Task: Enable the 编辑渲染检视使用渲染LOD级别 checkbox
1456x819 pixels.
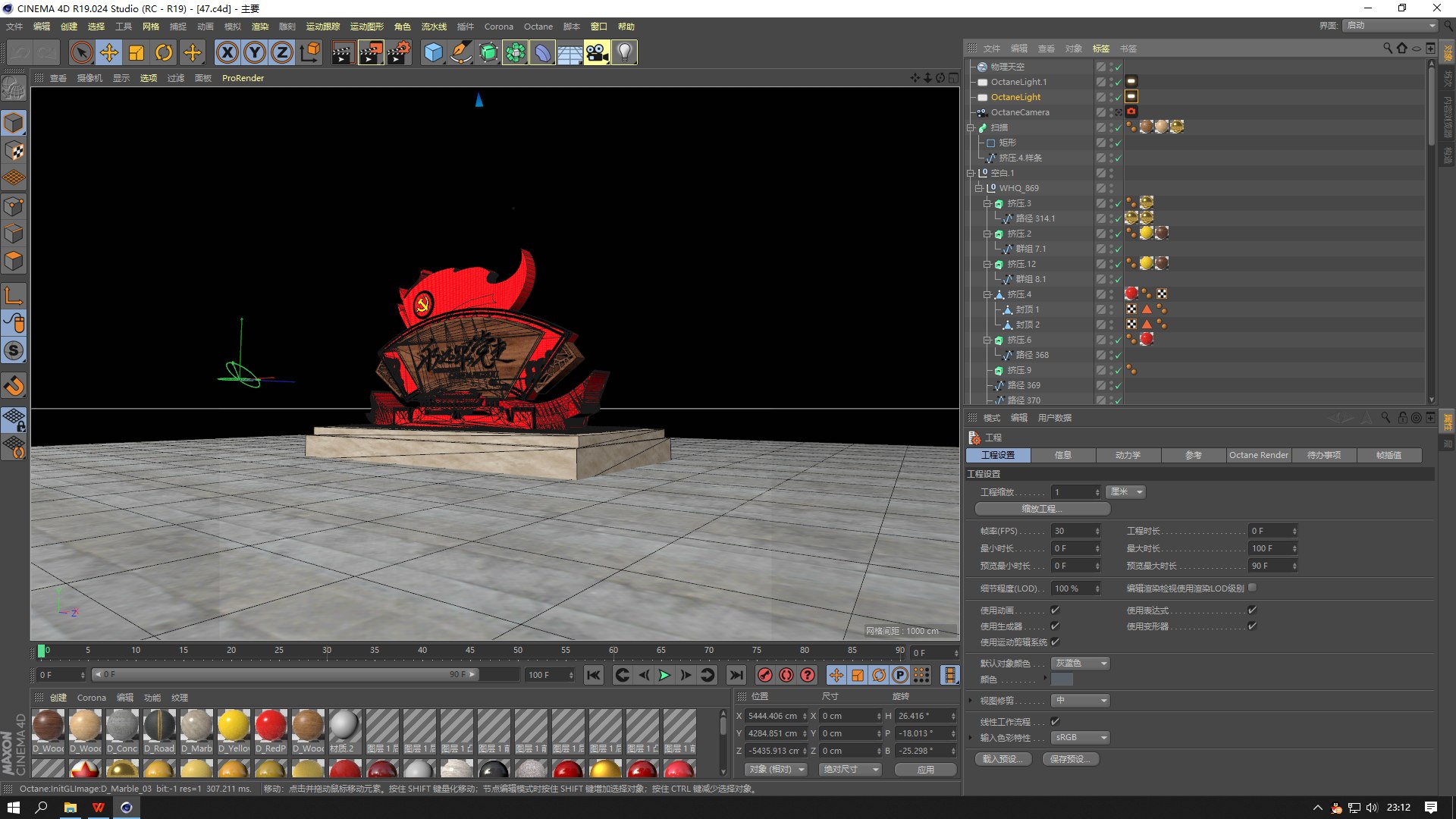Action: click(1252, 588)
